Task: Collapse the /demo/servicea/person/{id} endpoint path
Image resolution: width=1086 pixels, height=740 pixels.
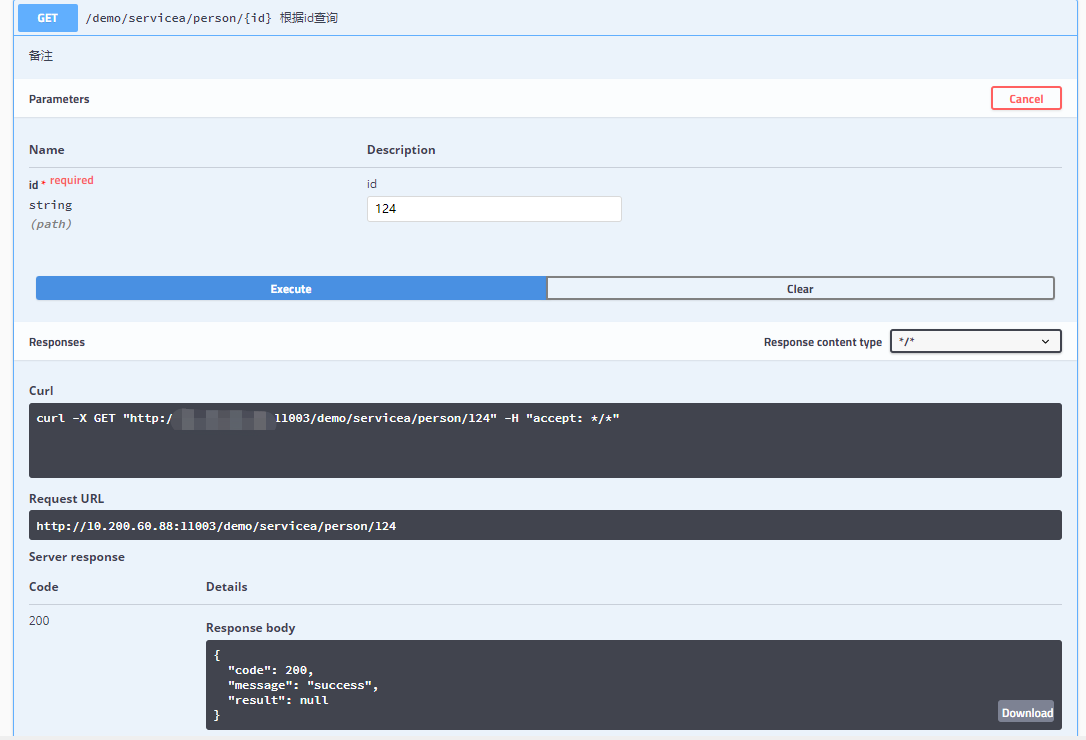Action: [x=179, y=18]
